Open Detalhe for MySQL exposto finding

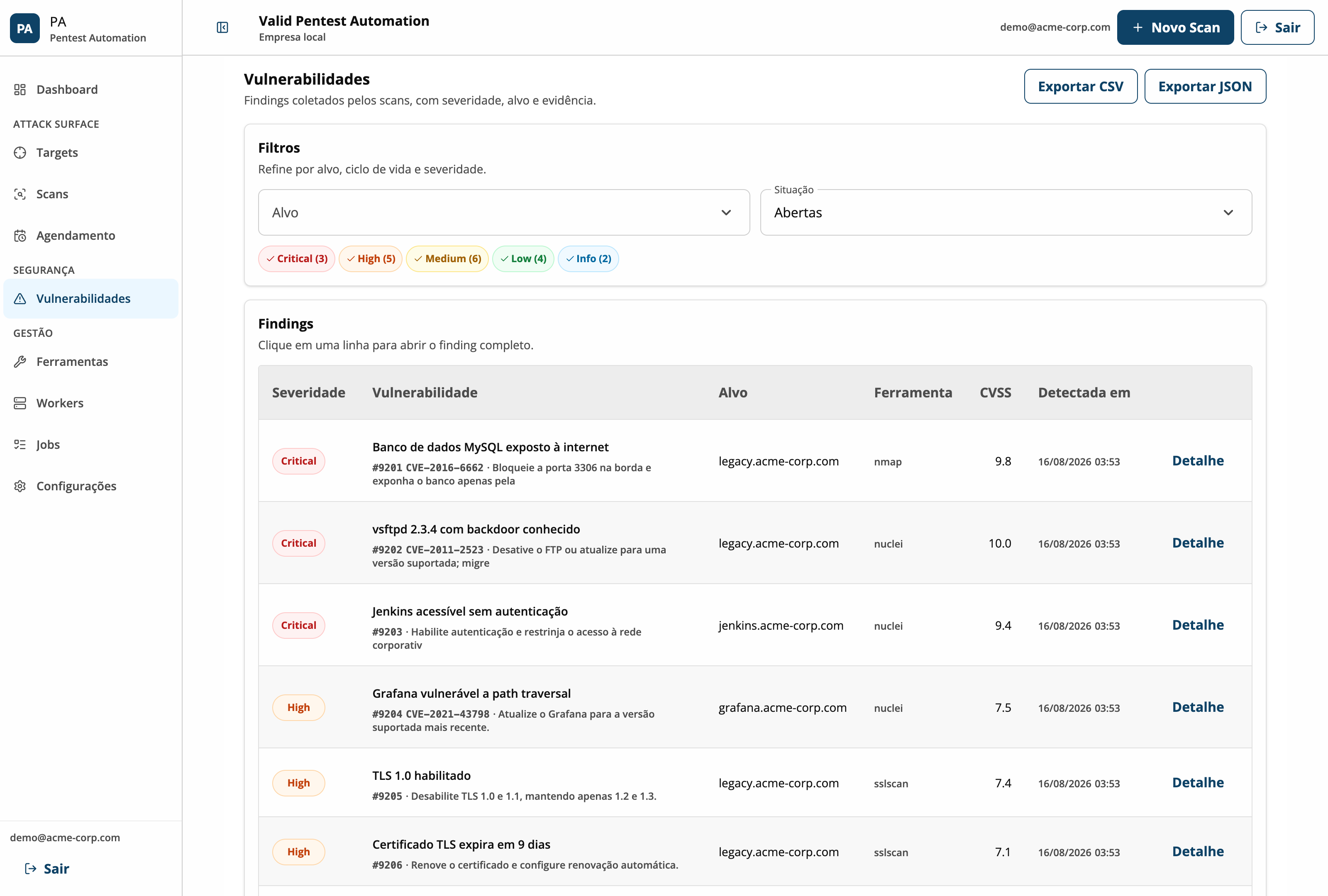1198,461
